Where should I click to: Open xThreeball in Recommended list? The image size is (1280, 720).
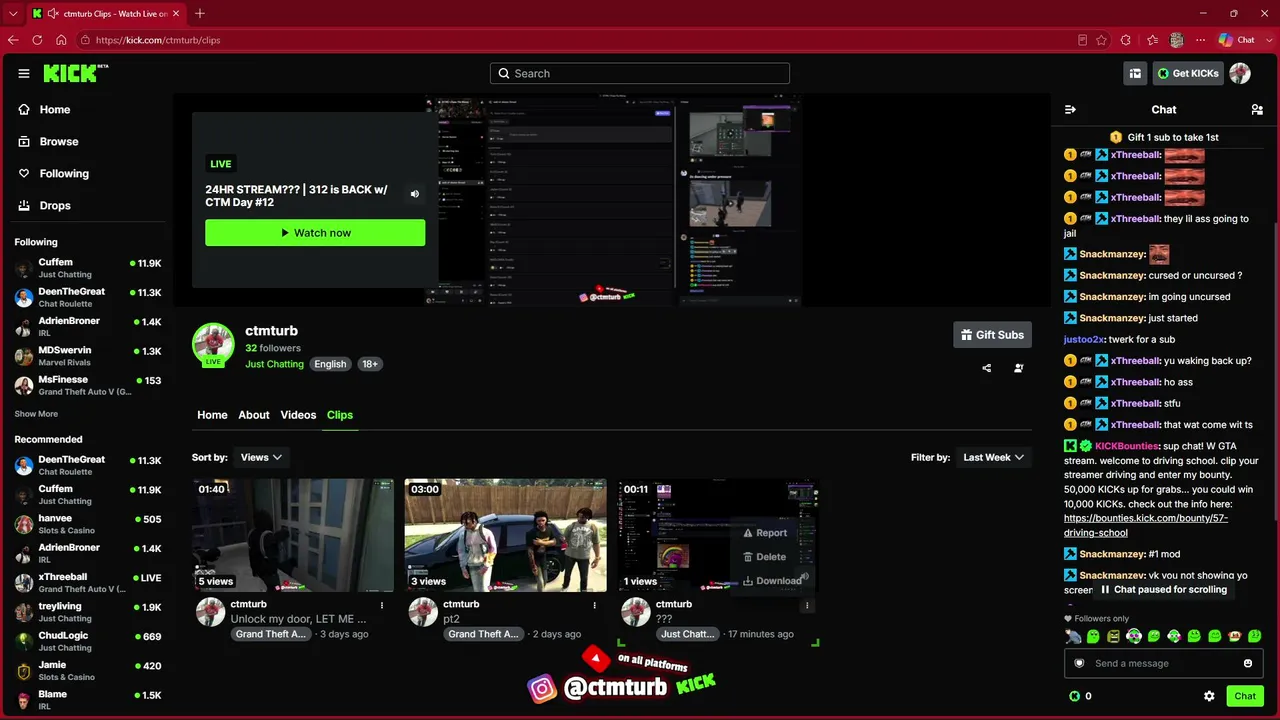[88, 583]
